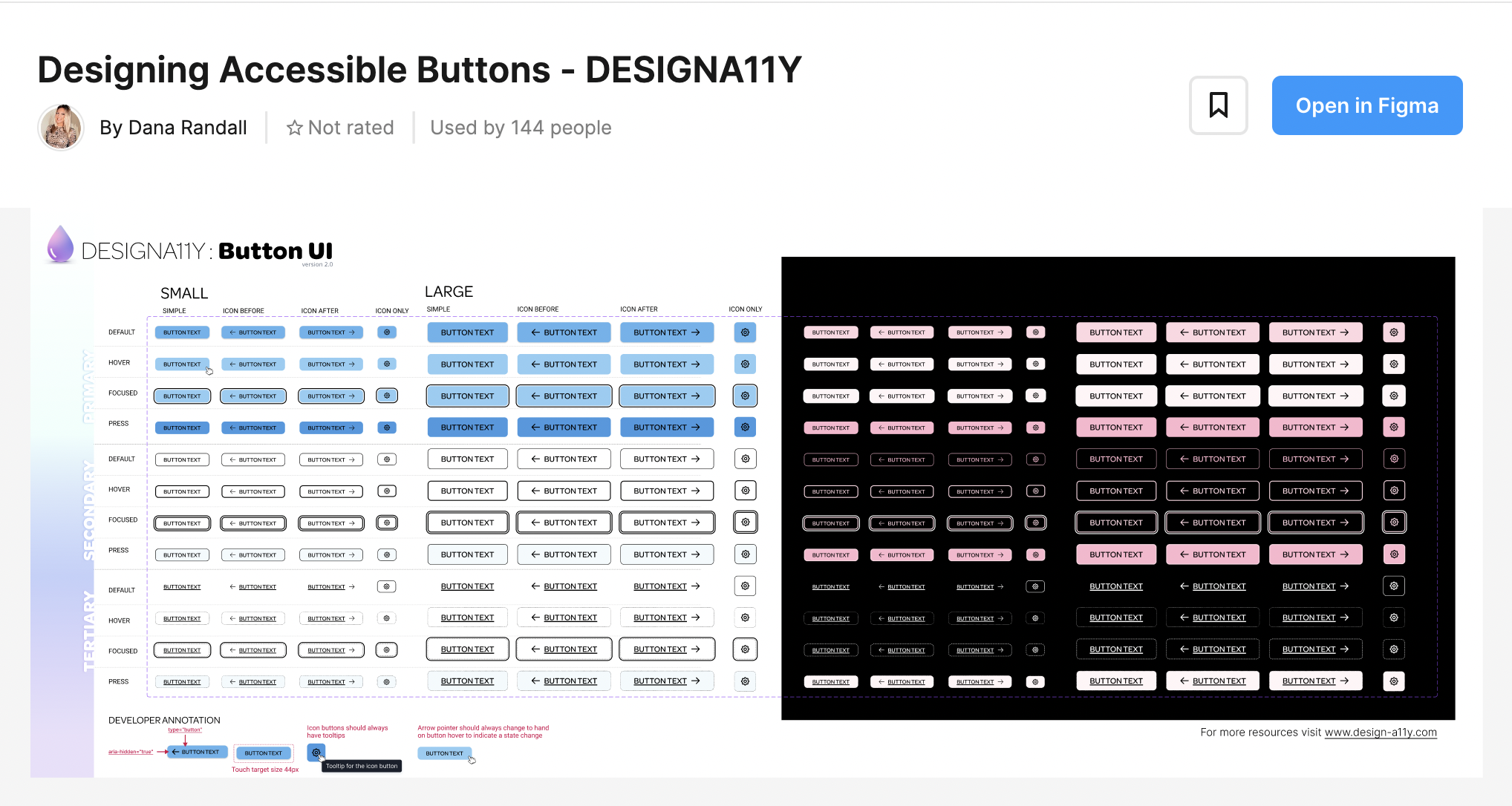
Task: Click the Not rated star icon
Action: 294,128
